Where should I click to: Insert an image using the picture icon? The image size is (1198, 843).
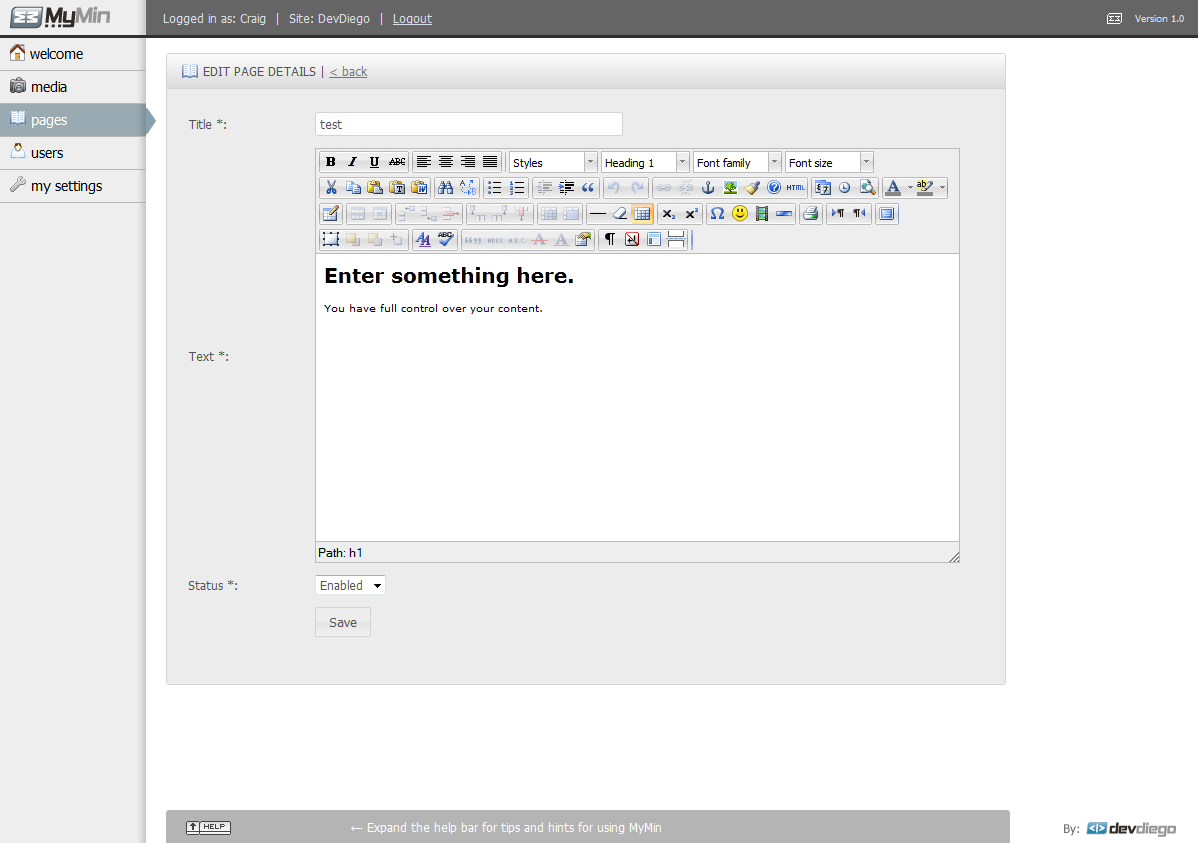coord(730,187)
